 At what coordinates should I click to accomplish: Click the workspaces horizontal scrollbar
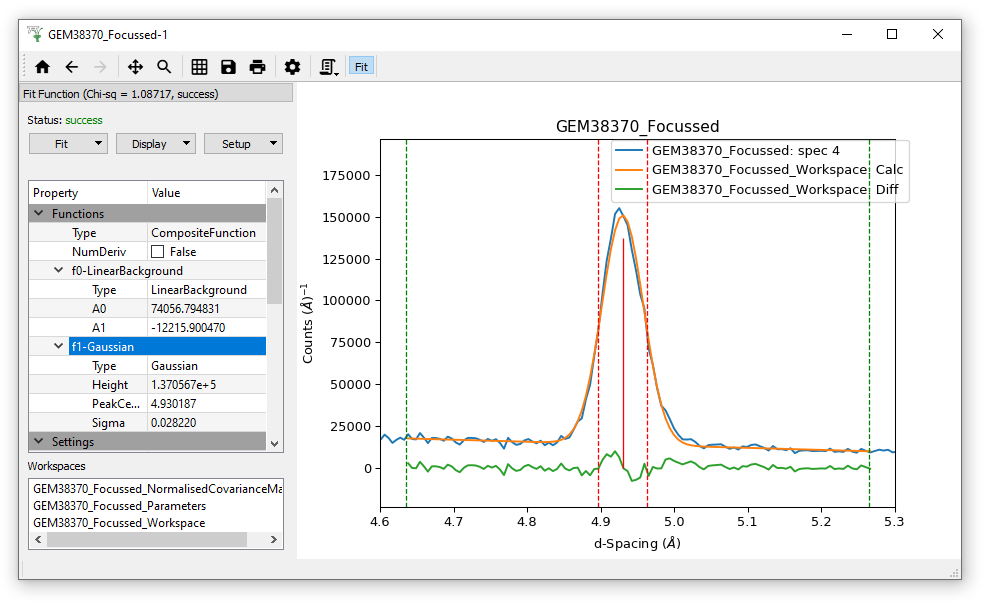pyautogui.click(x=146, y=540)
